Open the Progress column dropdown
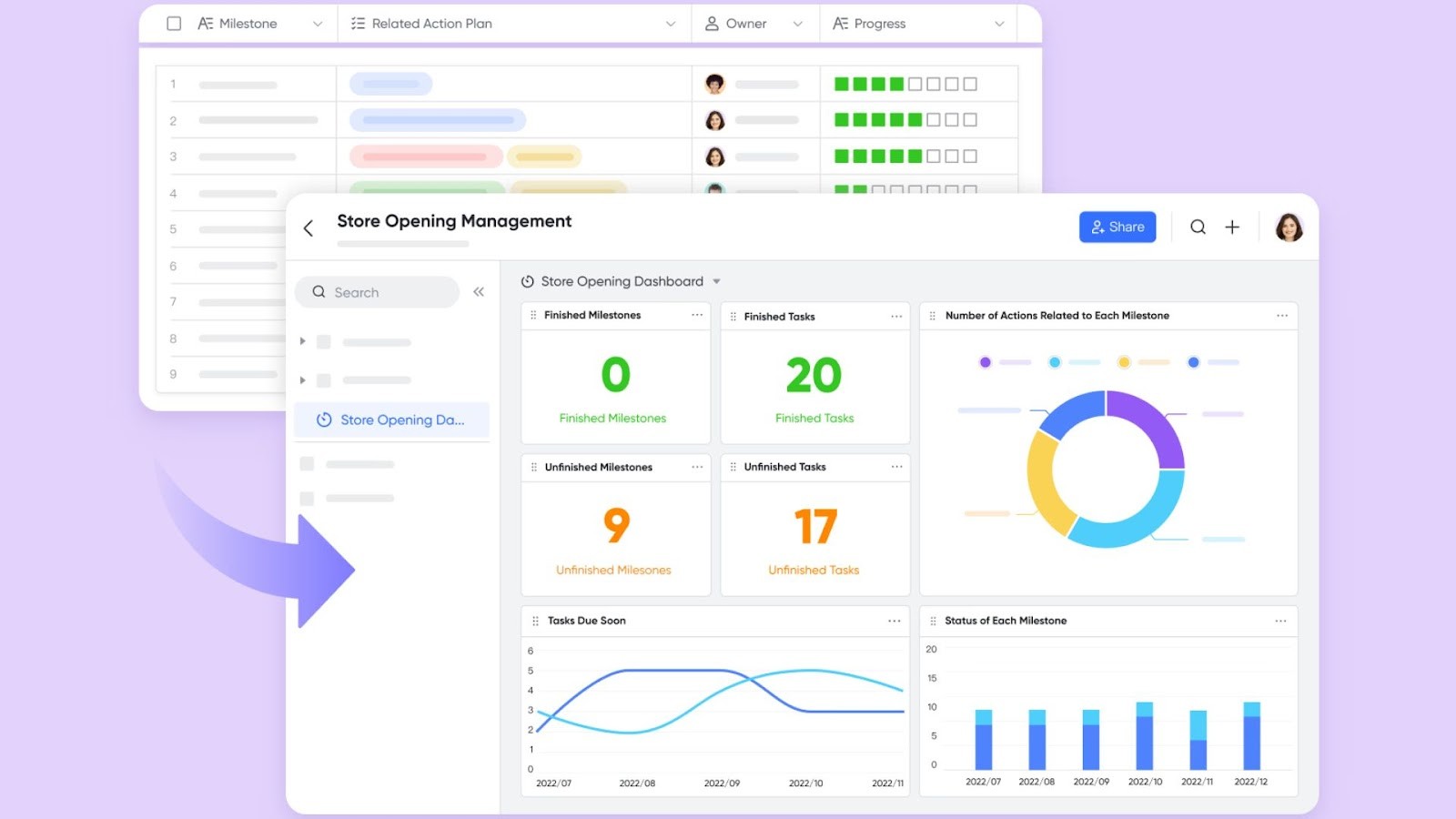Image resolution: width=1456 pixels, height=819 pixels. [x=999, y=24]
